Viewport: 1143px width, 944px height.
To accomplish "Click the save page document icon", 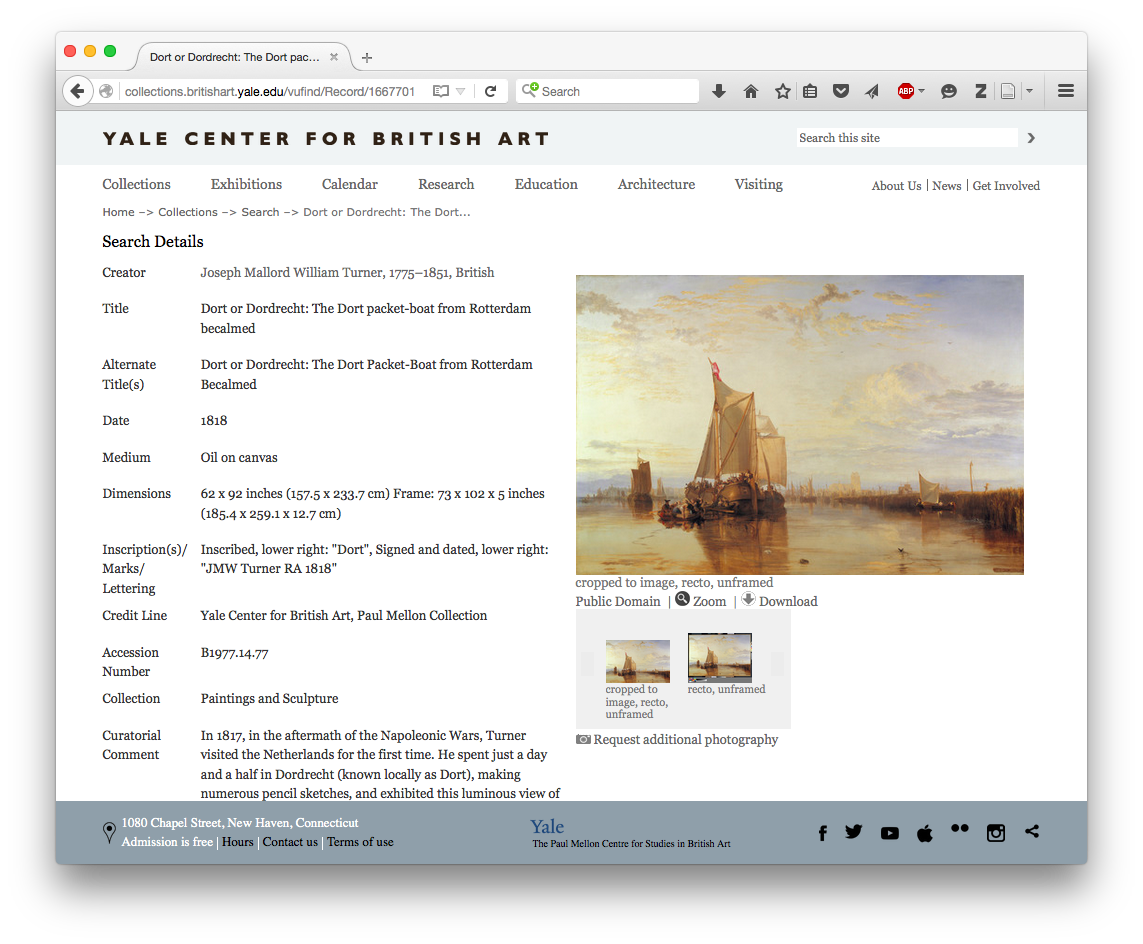I will pyautogui.click(x=1008, y=91).
